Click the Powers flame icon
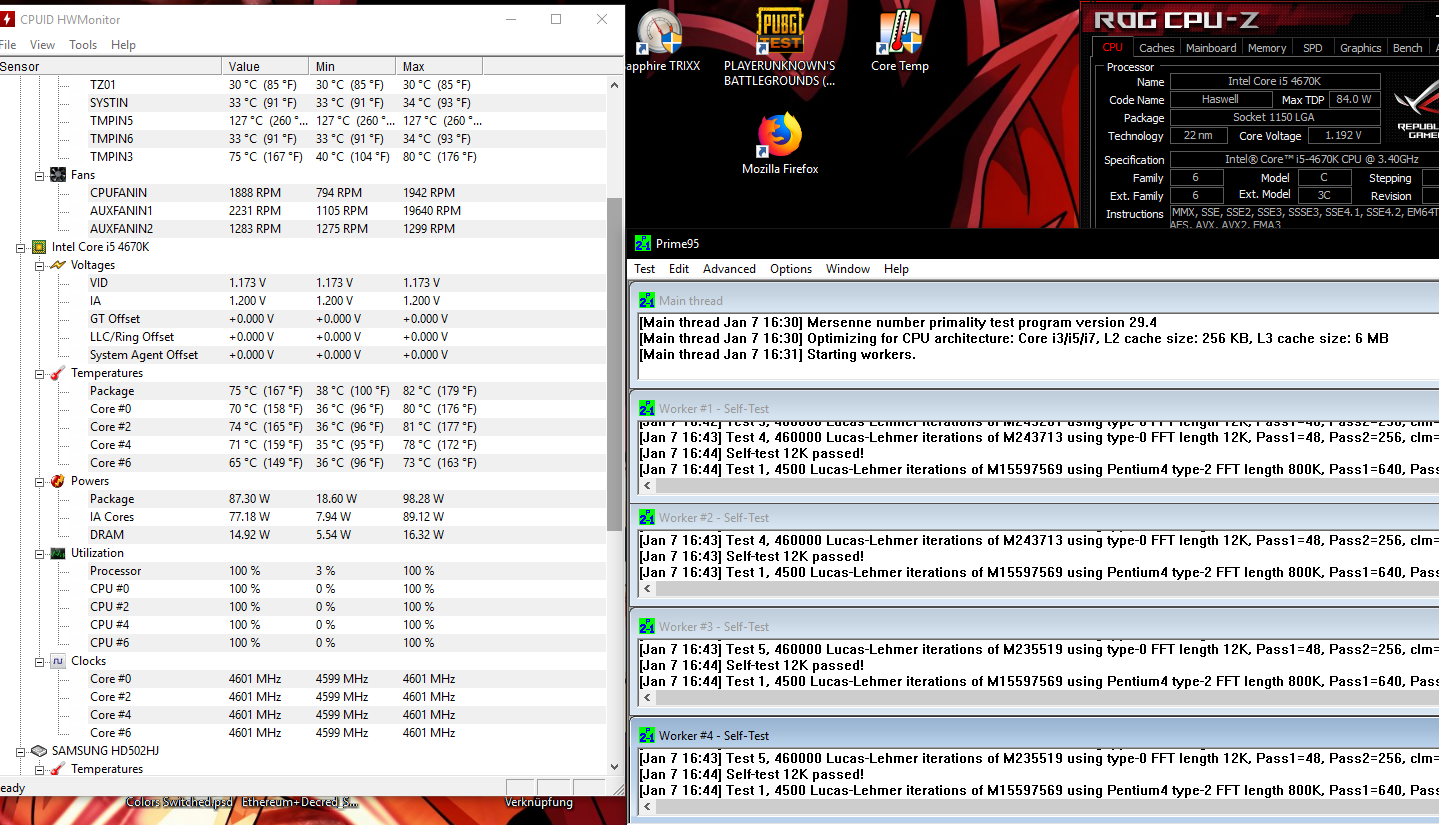The width and height of the screenshot is (1439, 825). (58, 481)
